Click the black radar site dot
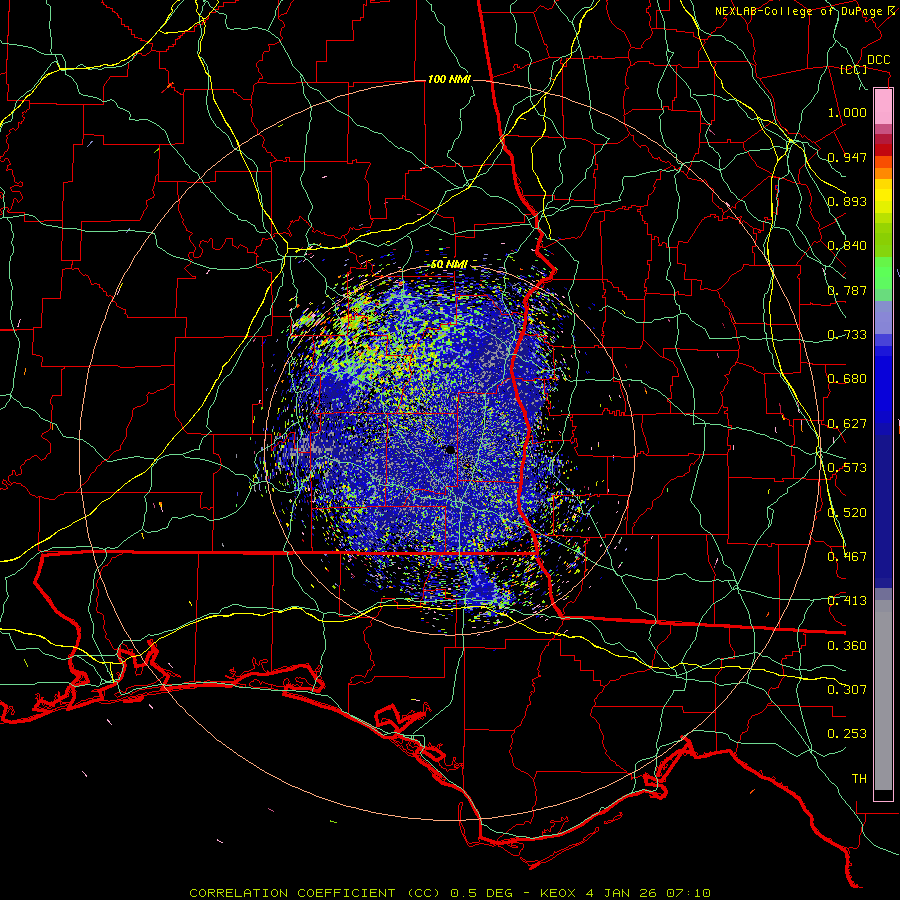900x900 pixels. (451, 449)
